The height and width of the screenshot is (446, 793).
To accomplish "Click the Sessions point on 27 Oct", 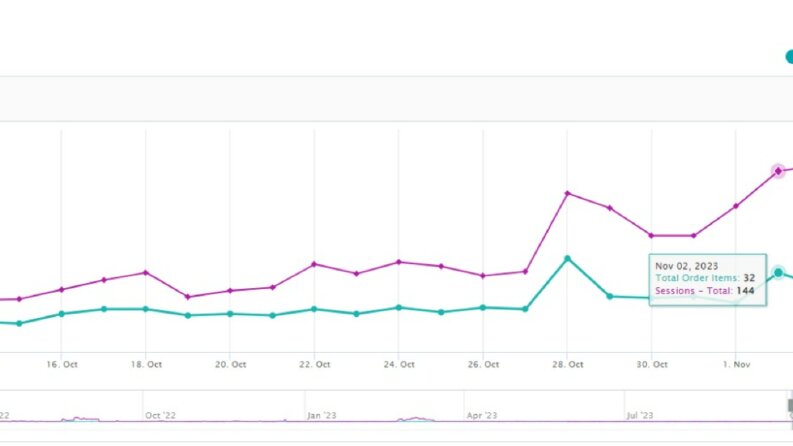I will tap(525, 272).
